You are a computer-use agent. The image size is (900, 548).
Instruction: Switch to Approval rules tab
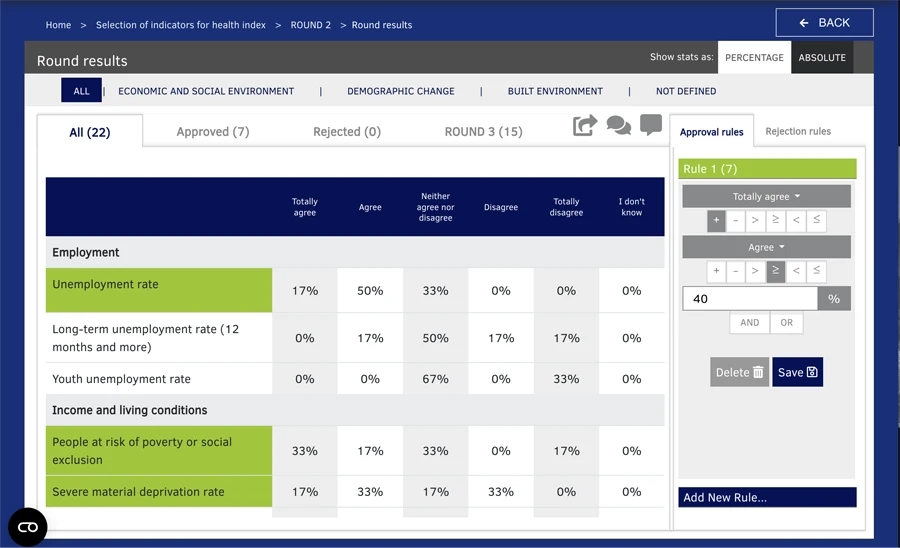pos(711,131)
